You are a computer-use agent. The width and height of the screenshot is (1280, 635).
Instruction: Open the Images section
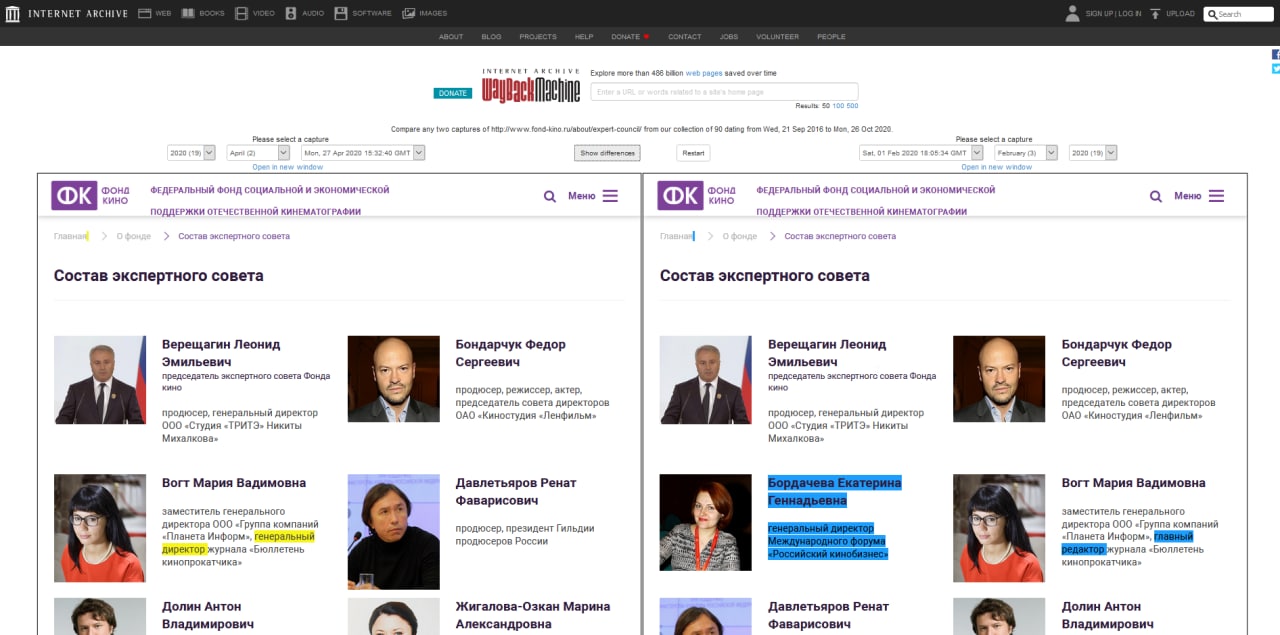[x=424, y=13]
